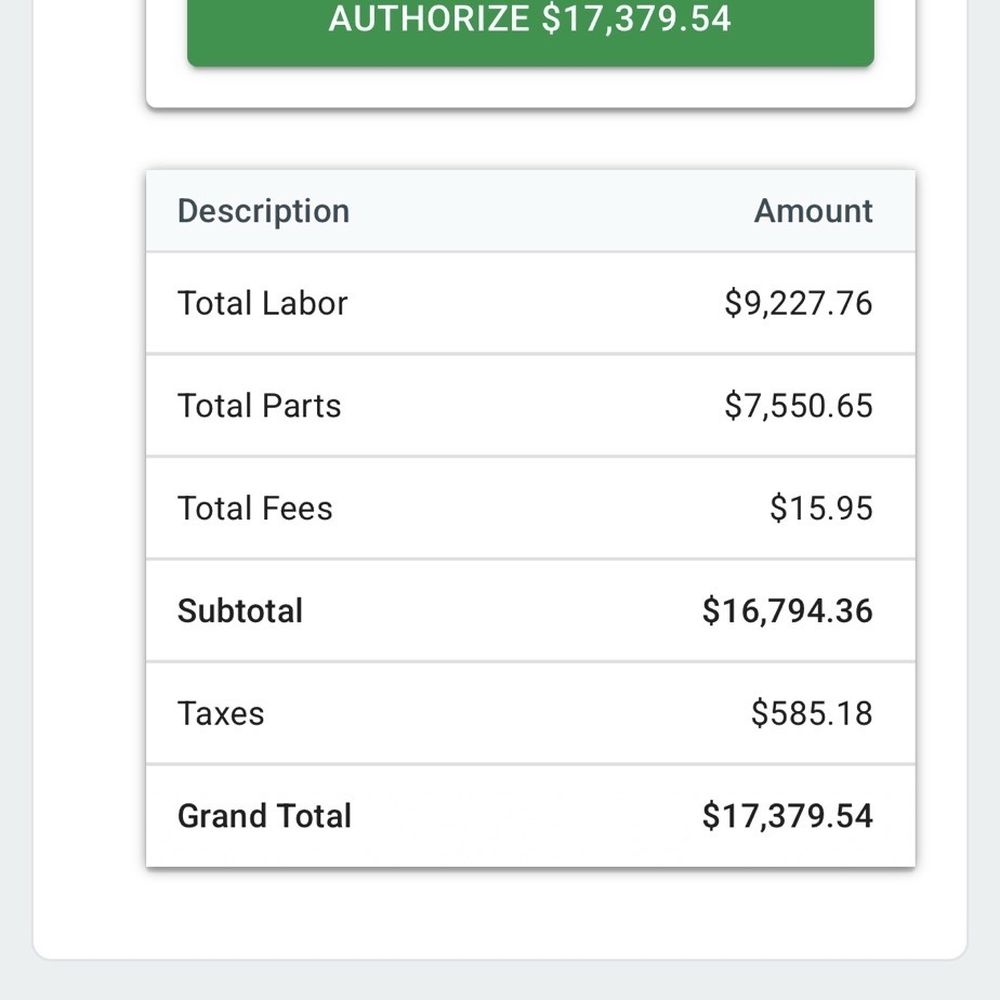Click the middle of the Total Labor row
Viewport: 1000px width, 1000px height.
pos(531,303)
